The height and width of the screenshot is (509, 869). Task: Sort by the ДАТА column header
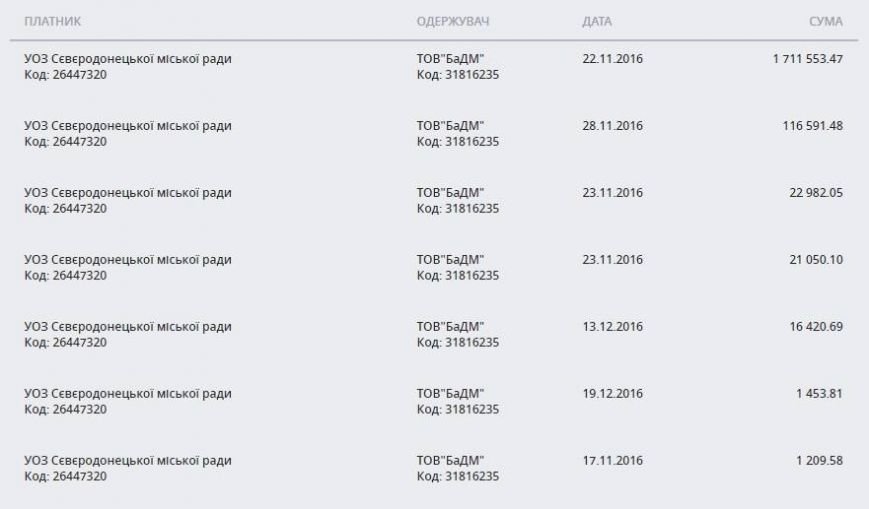597,22
